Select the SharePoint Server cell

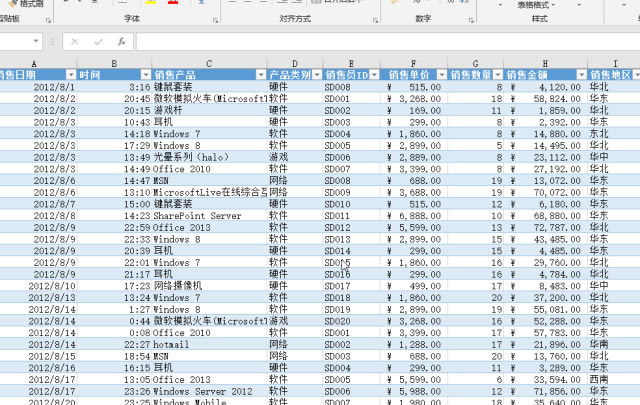pyautogui.click(x=197, y=216)
